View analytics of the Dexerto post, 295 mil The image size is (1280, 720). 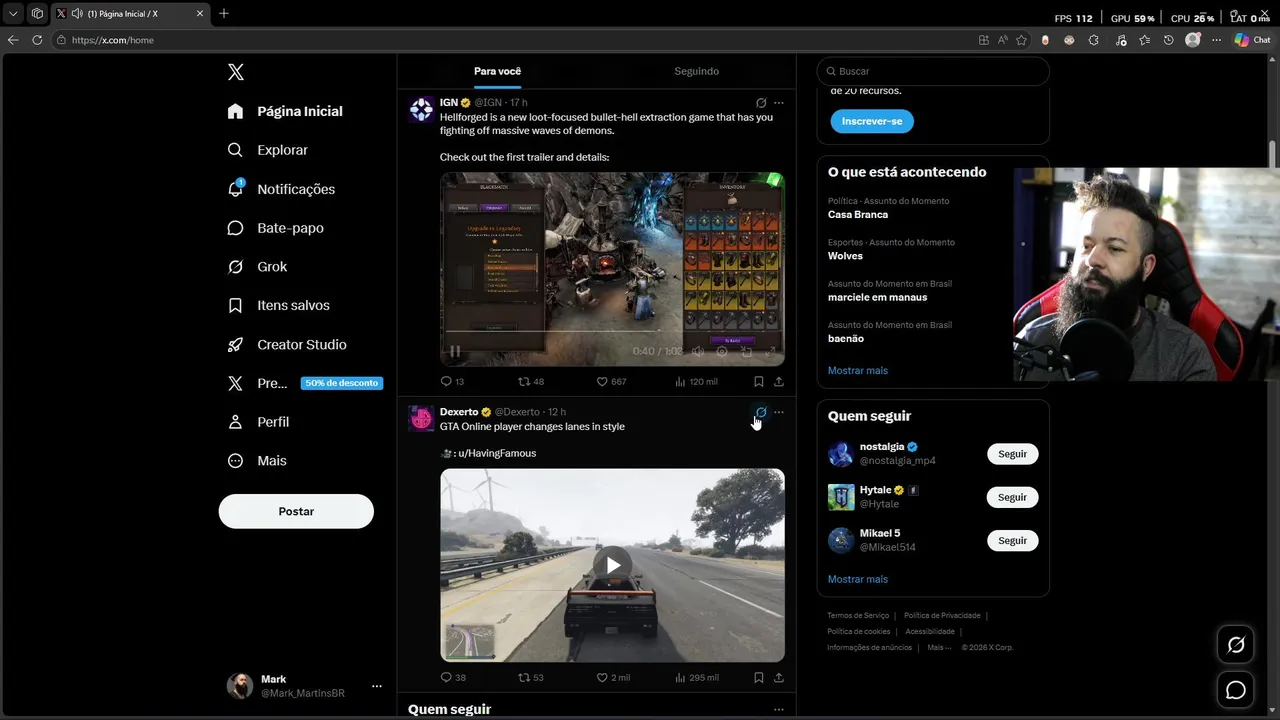pyautogui.click(x=697, y=677)
